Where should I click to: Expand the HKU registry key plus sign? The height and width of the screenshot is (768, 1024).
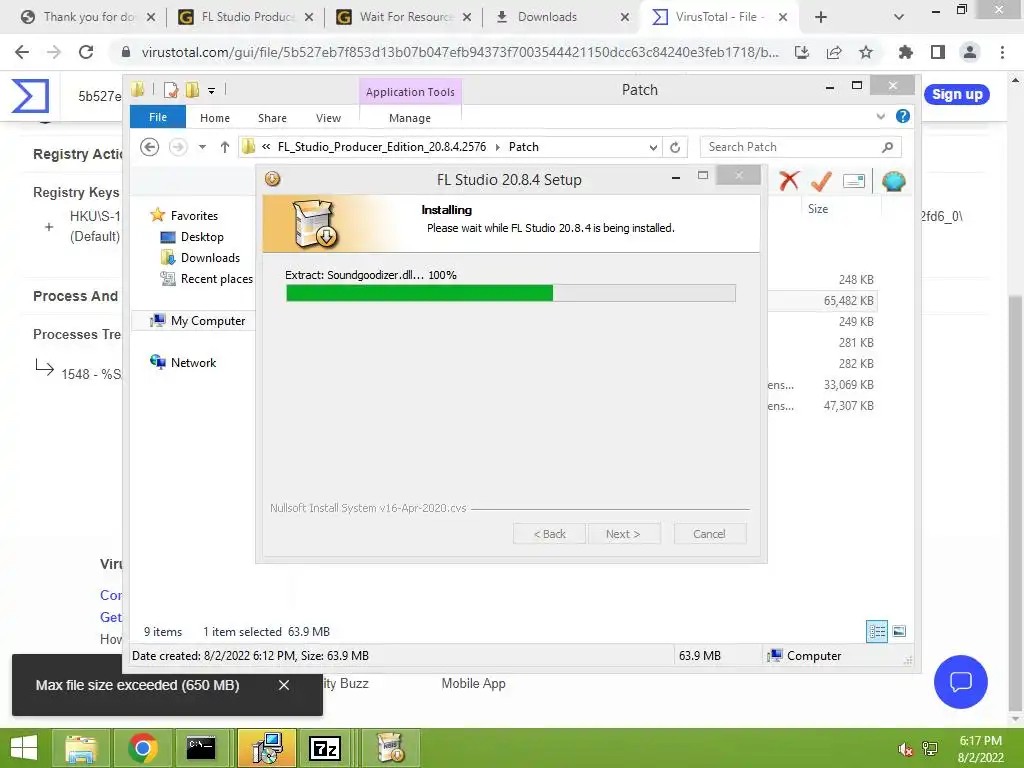[49, 227]
